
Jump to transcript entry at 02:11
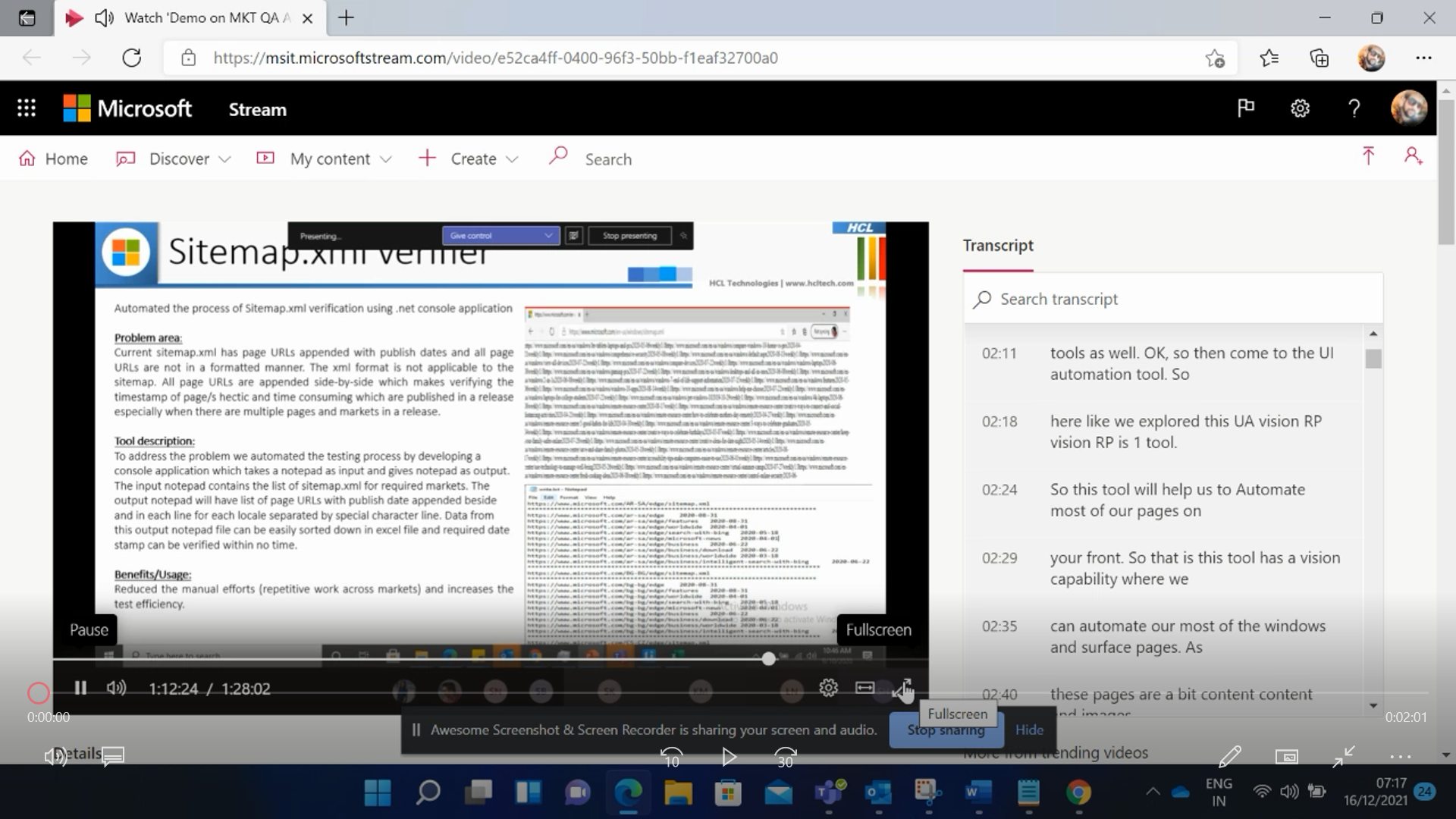[x=1164, y=363]
